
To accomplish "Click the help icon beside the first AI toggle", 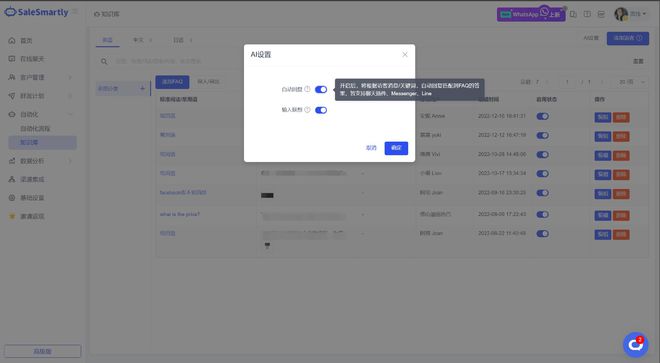I will pyautogui.click(x=307, y=89).
